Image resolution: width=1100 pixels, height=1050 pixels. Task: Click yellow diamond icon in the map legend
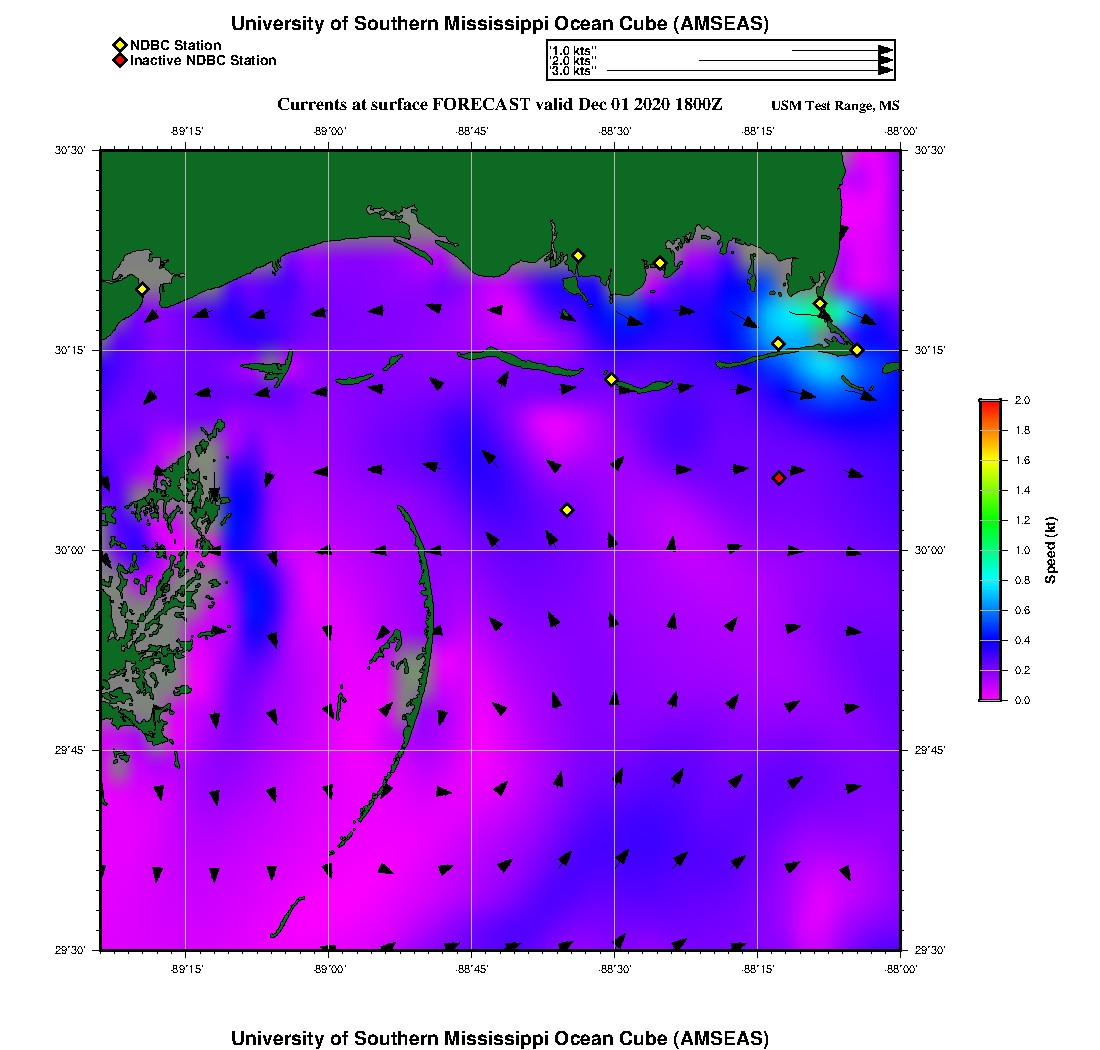tap(119, 45)
